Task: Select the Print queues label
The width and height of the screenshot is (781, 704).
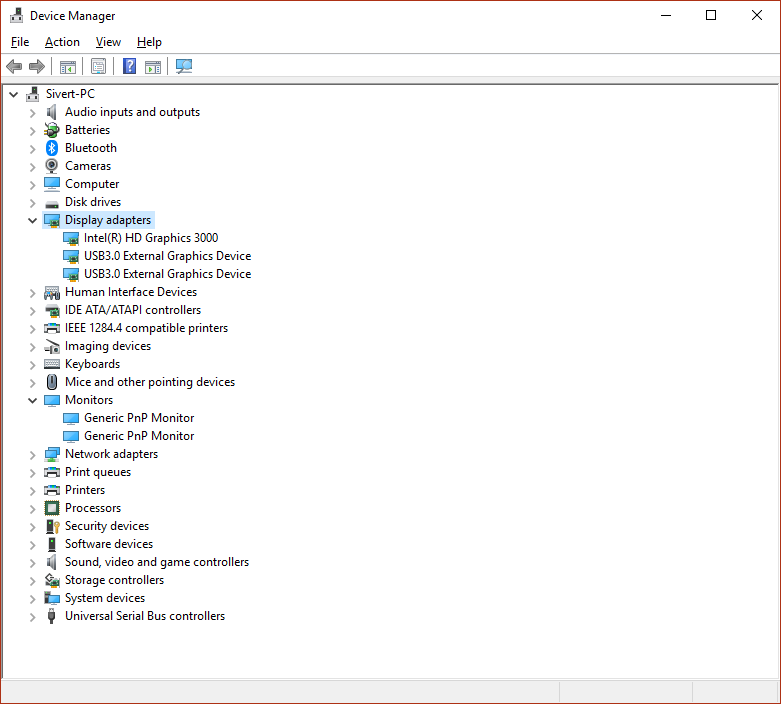Action: tap(98, 472)
